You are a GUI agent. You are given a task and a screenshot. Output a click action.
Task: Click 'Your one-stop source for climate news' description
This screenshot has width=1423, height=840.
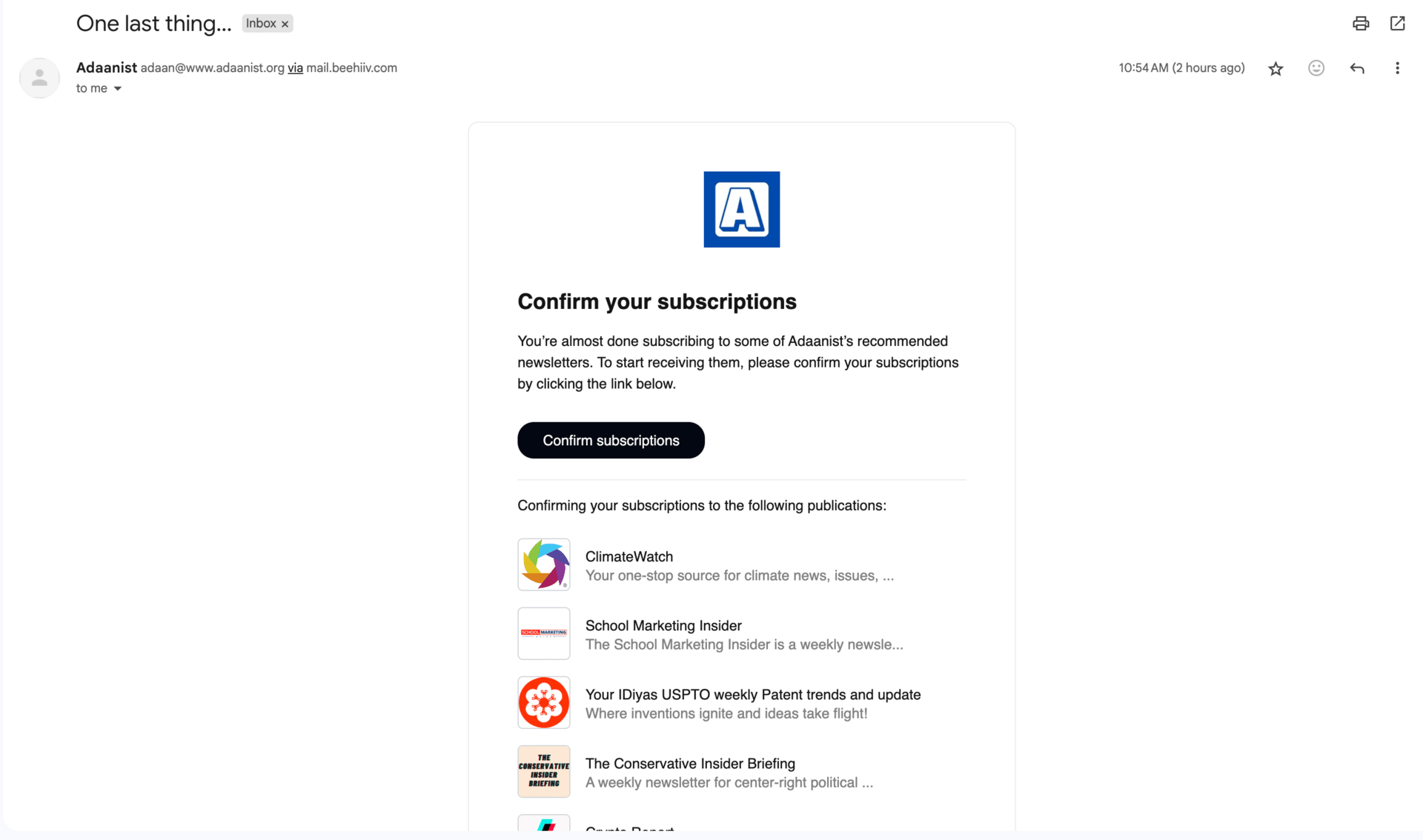pos(740,576)
